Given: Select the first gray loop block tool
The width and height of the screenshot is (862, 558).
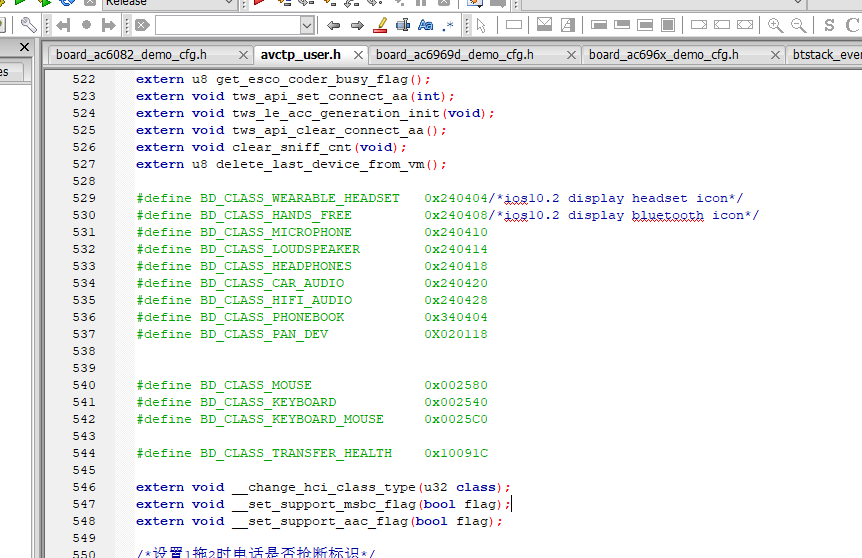Looking at the screenshot, I should coord(599,25).
